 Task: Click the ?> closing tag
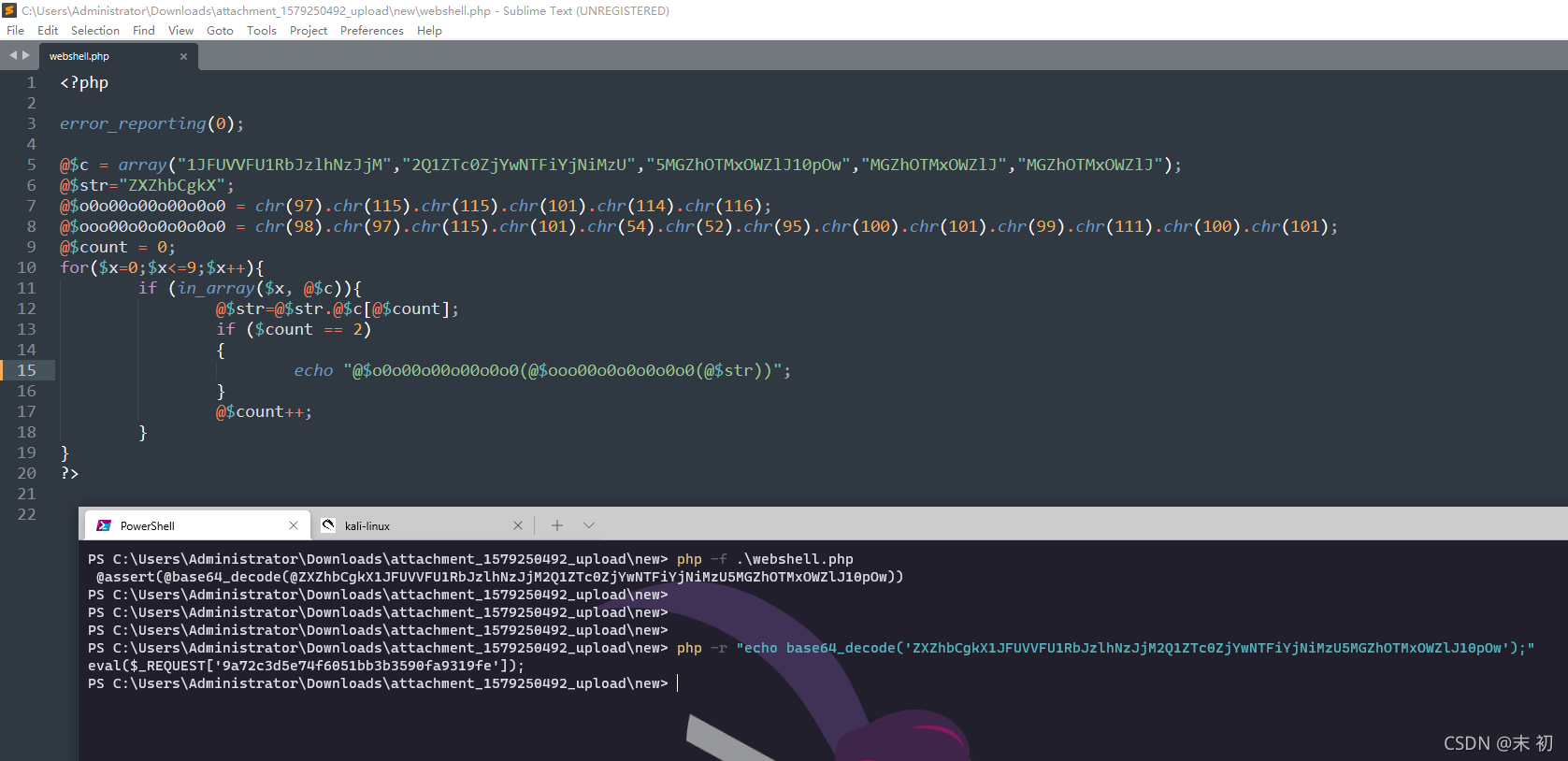click(x=69, y=473)
